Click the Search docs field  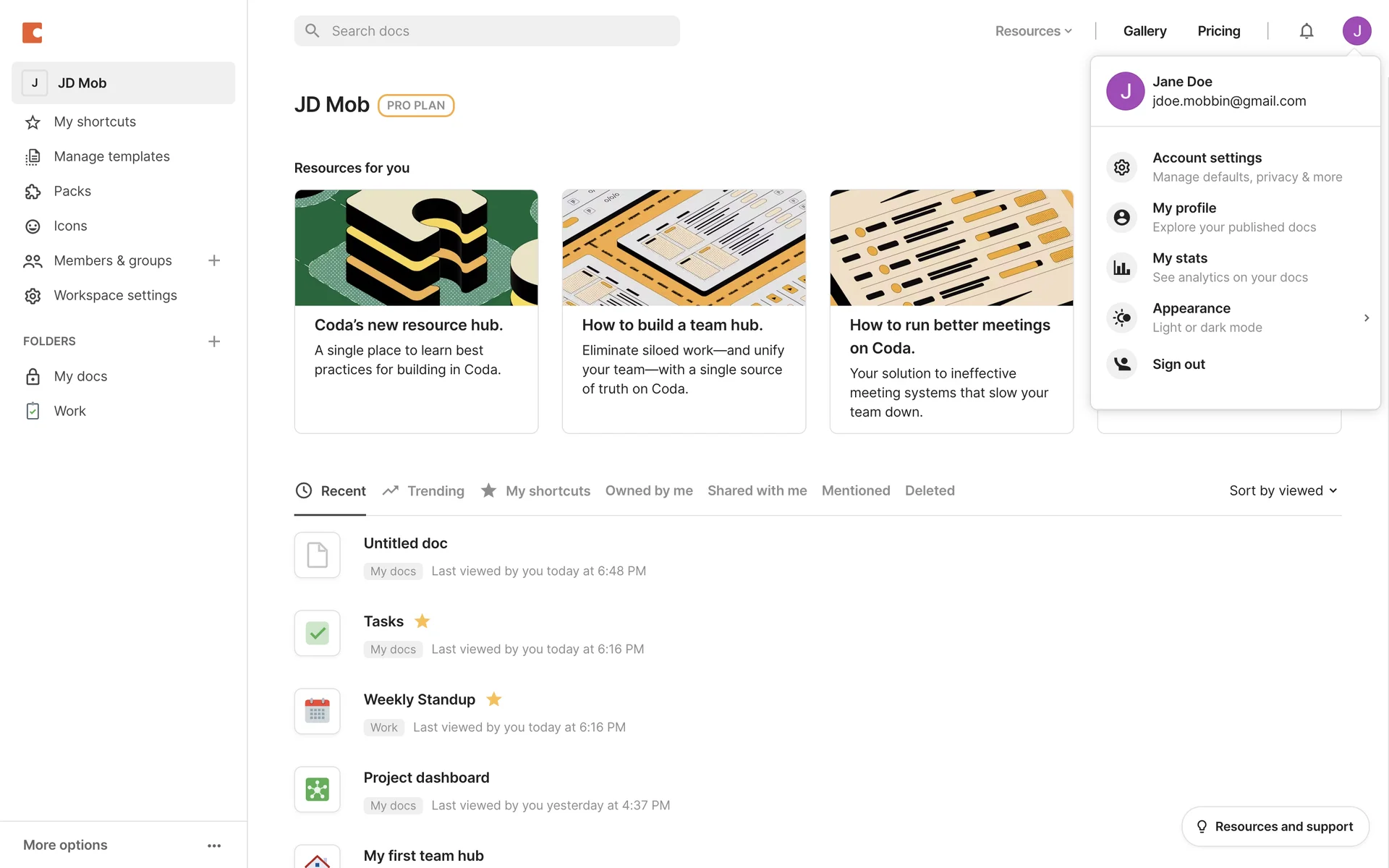(x=487, y=31)
